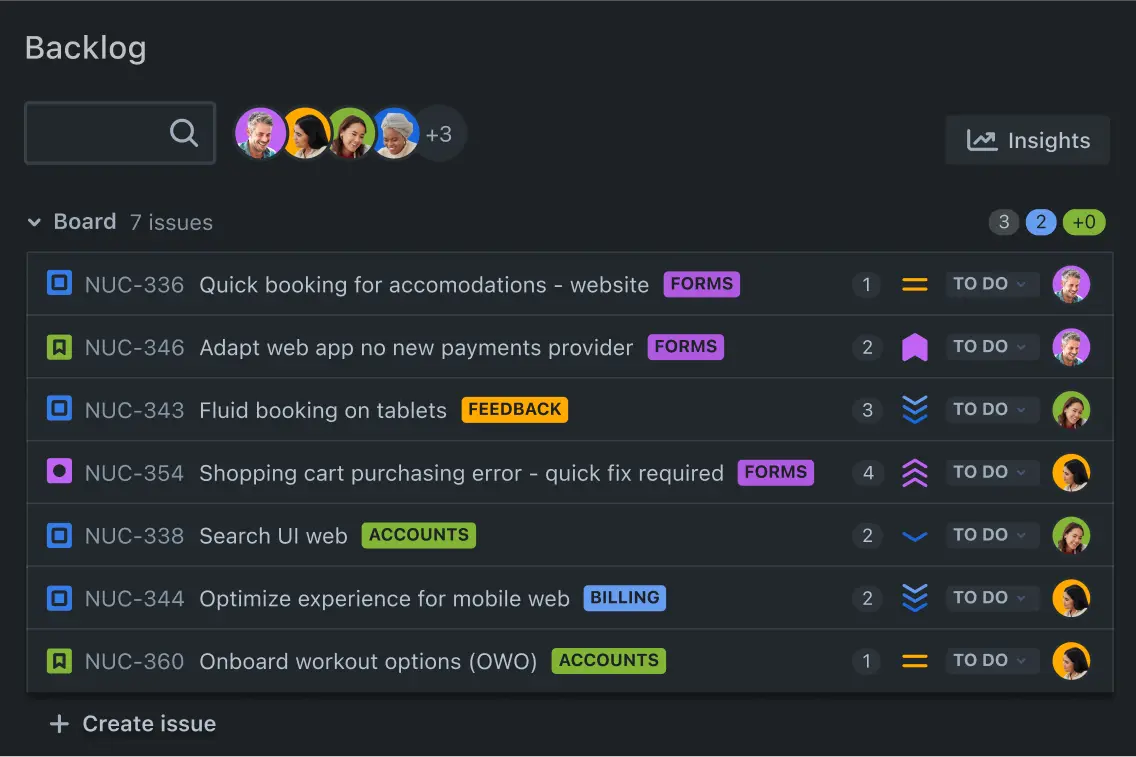Click the story bookmark icon for NUC-346

(59, 347)
